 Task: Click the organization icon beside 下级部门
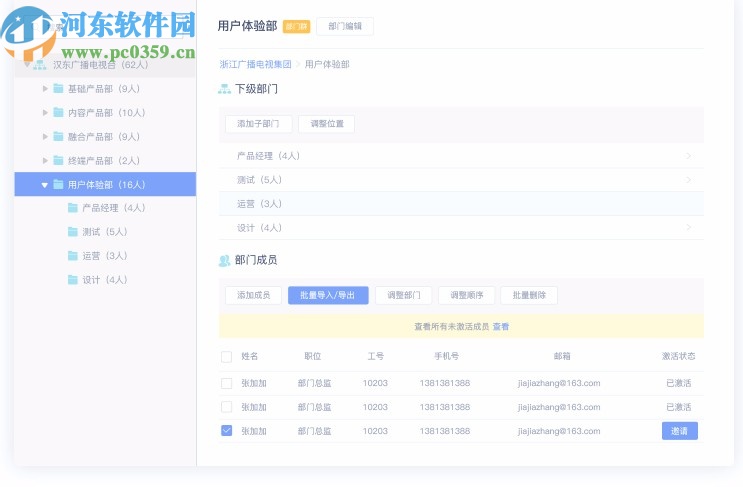224,89
